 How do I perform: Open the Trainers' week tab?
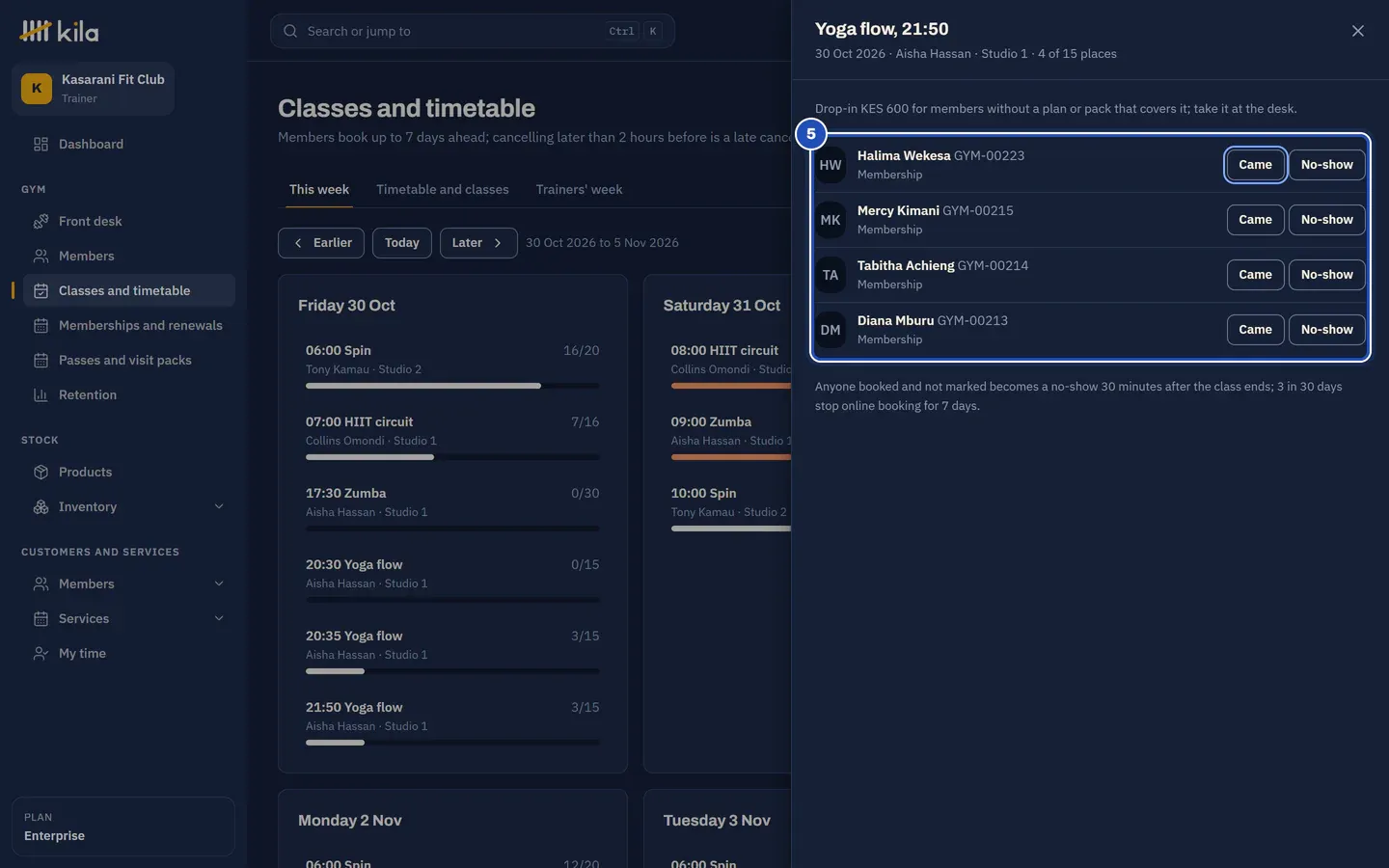coord(579,189)
